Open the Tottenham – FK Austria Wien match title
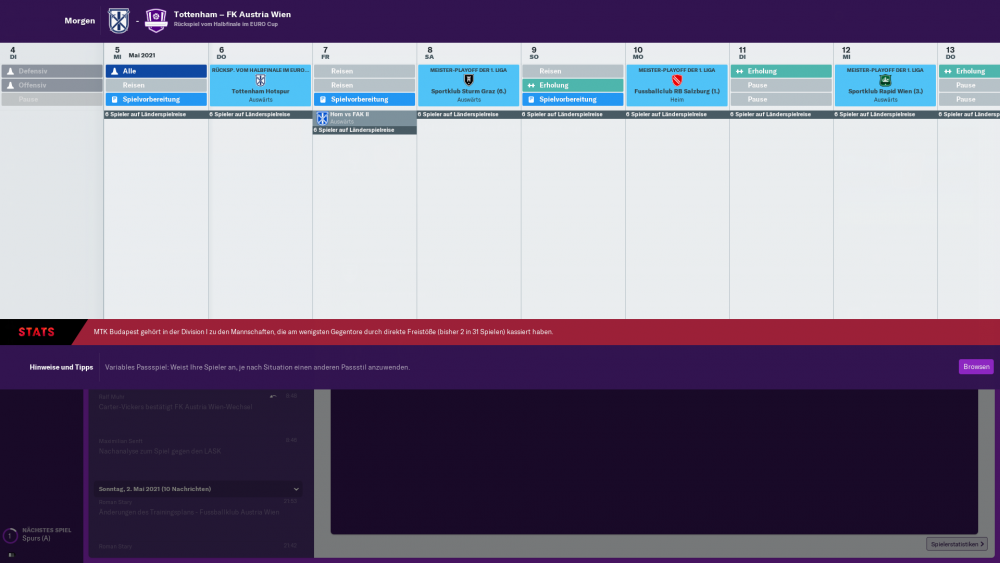 click(x=232, y=14)
